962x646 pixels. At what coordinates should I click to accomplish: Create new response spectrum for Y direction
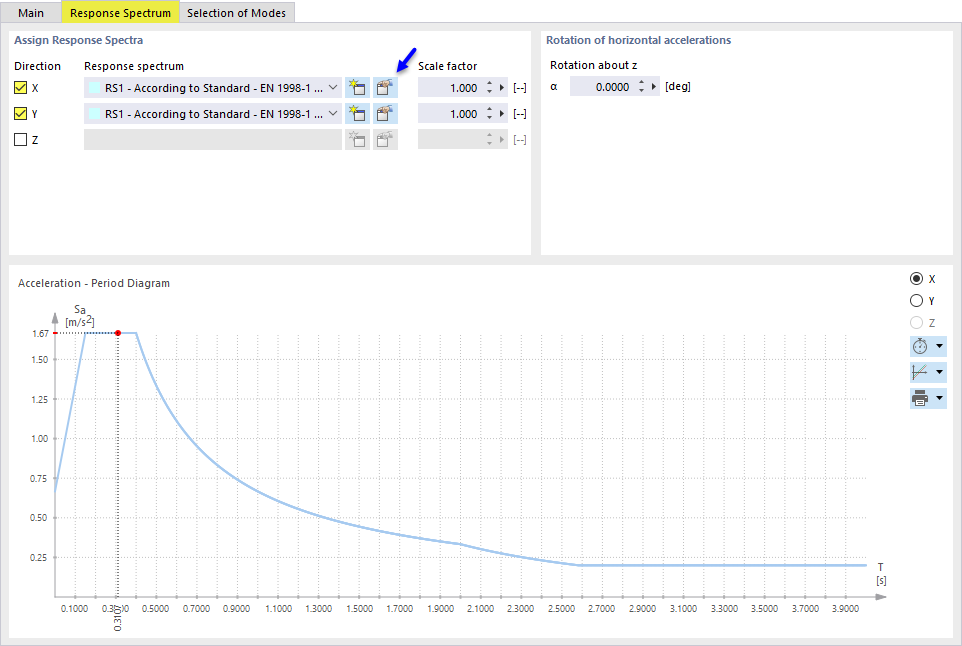click(357, 113)
